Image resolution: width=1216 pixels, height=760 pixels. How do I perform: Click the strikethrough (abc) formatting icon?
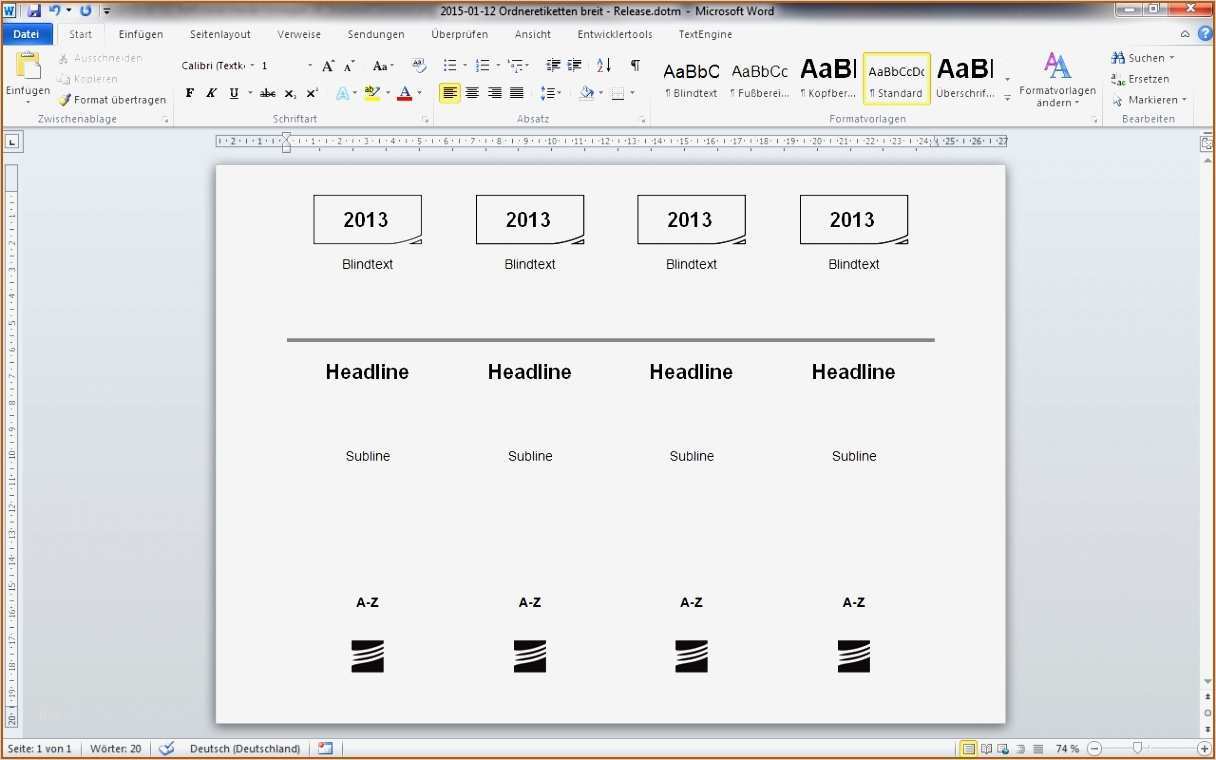point(267,93)
